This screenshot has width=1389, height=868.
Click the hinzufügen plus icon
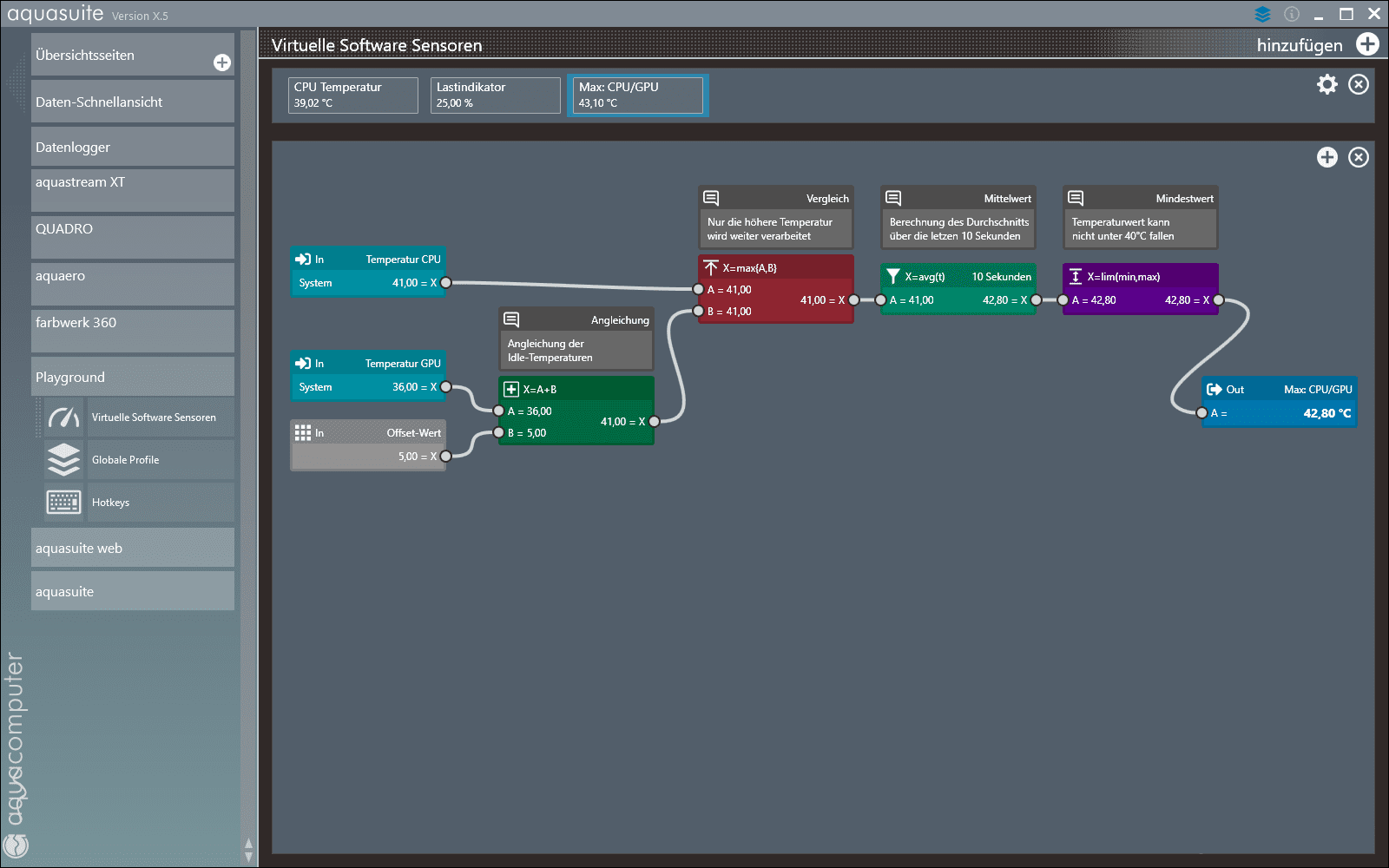[1367, 44]
